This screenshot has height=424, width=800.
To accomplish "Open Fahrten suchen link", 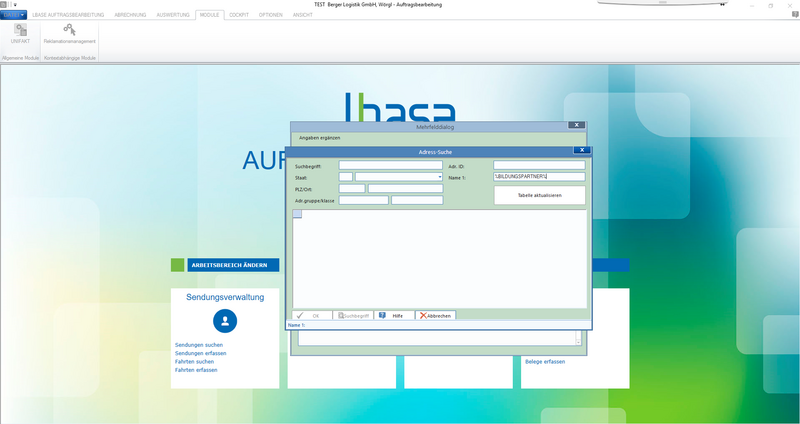I will 194,362.
